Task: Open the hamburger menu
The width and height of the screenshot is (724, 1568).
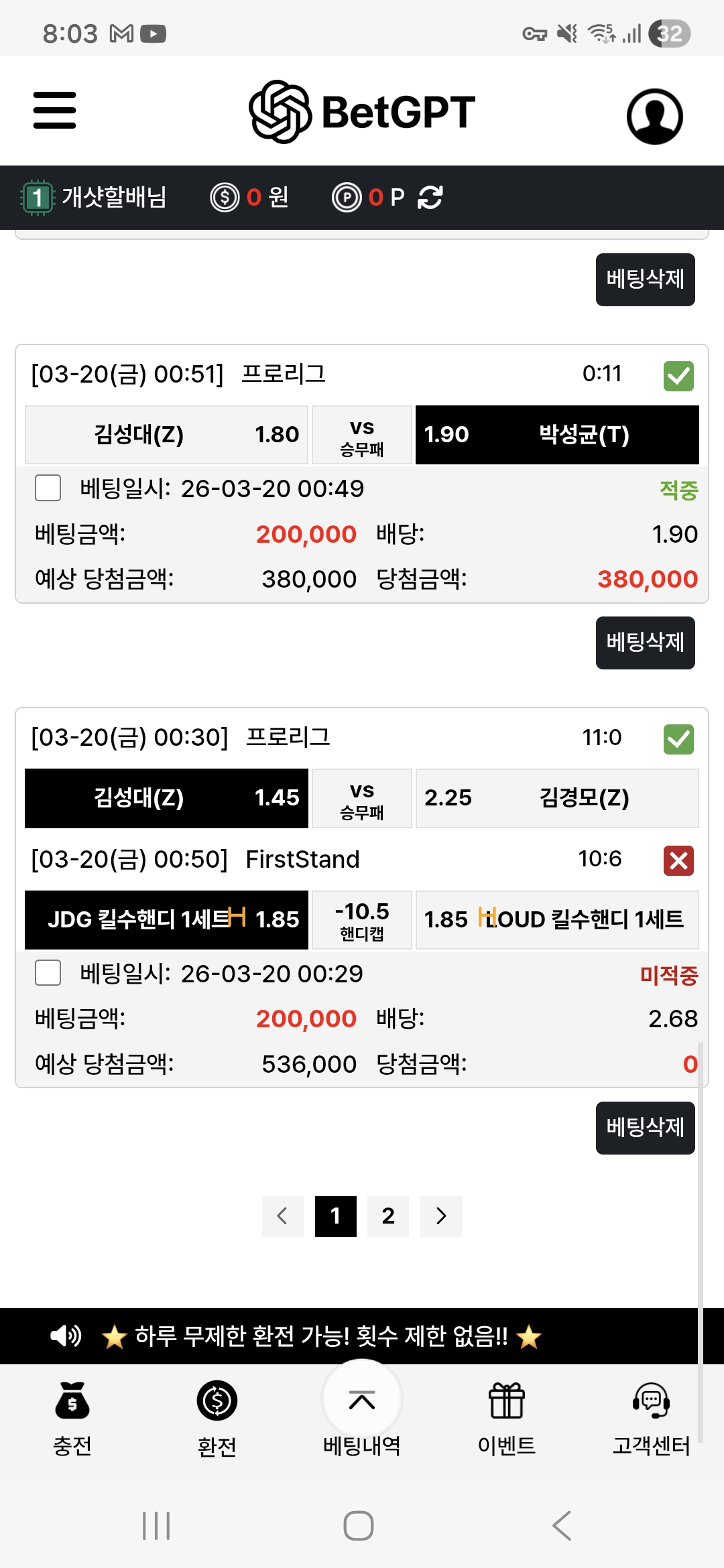Action: tap(55, 111)
